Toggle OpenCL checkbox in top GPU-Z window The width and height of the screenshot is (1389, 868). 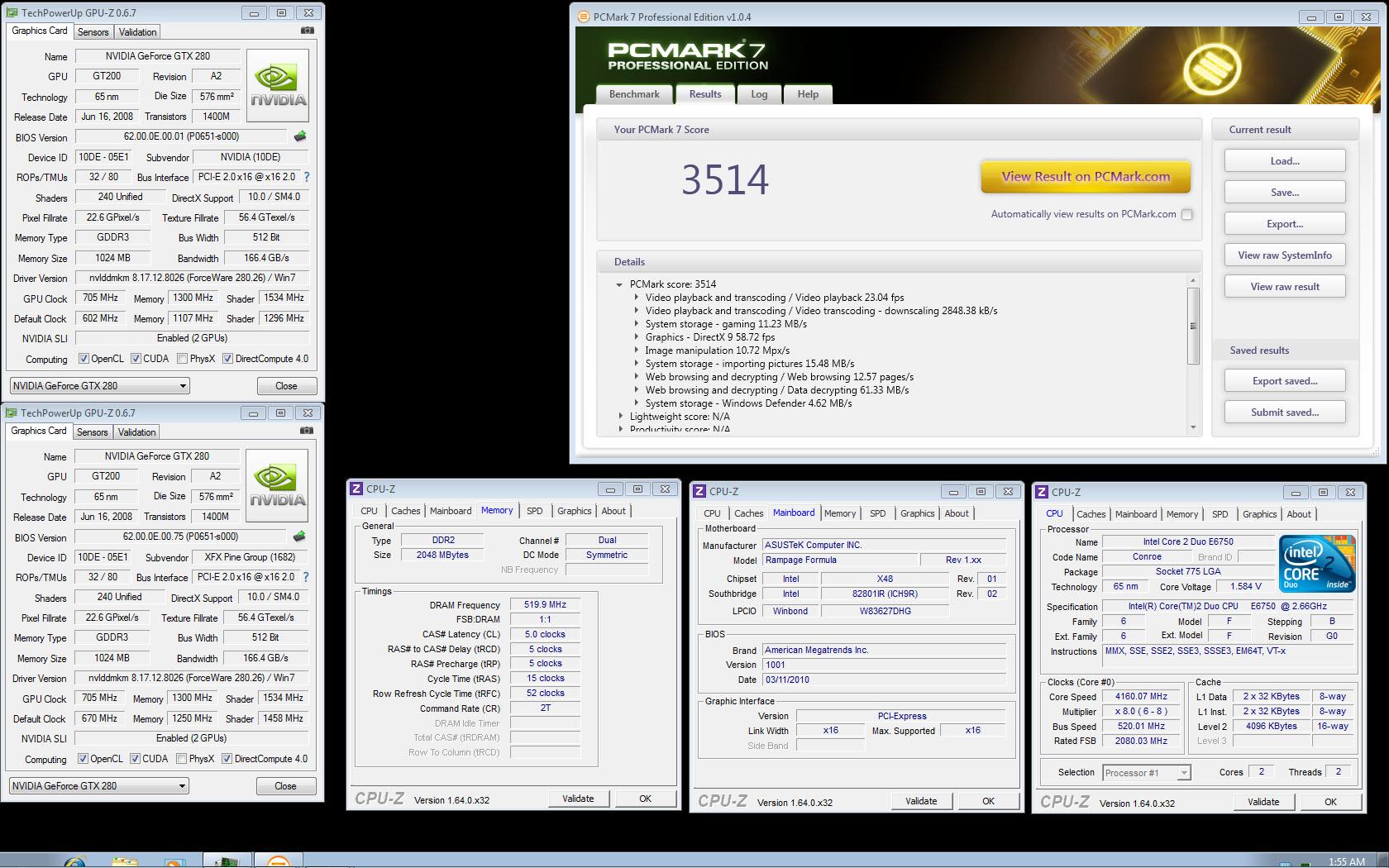click(84, 359)
